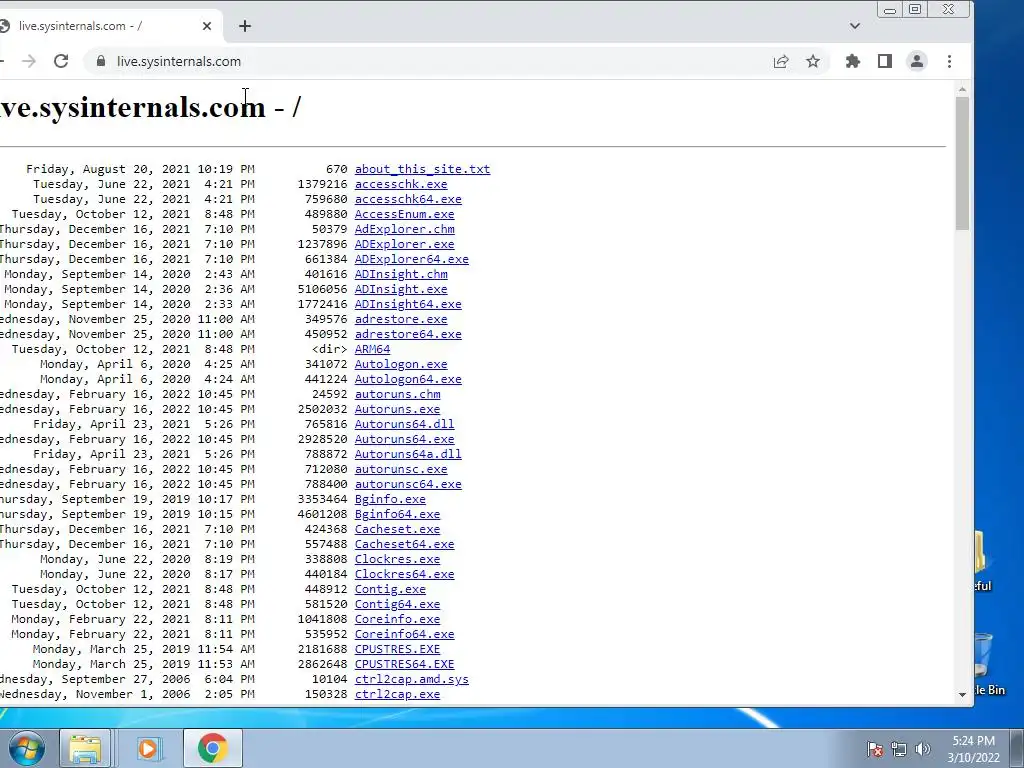Open the ADInsight.chm link

[401, 274]
